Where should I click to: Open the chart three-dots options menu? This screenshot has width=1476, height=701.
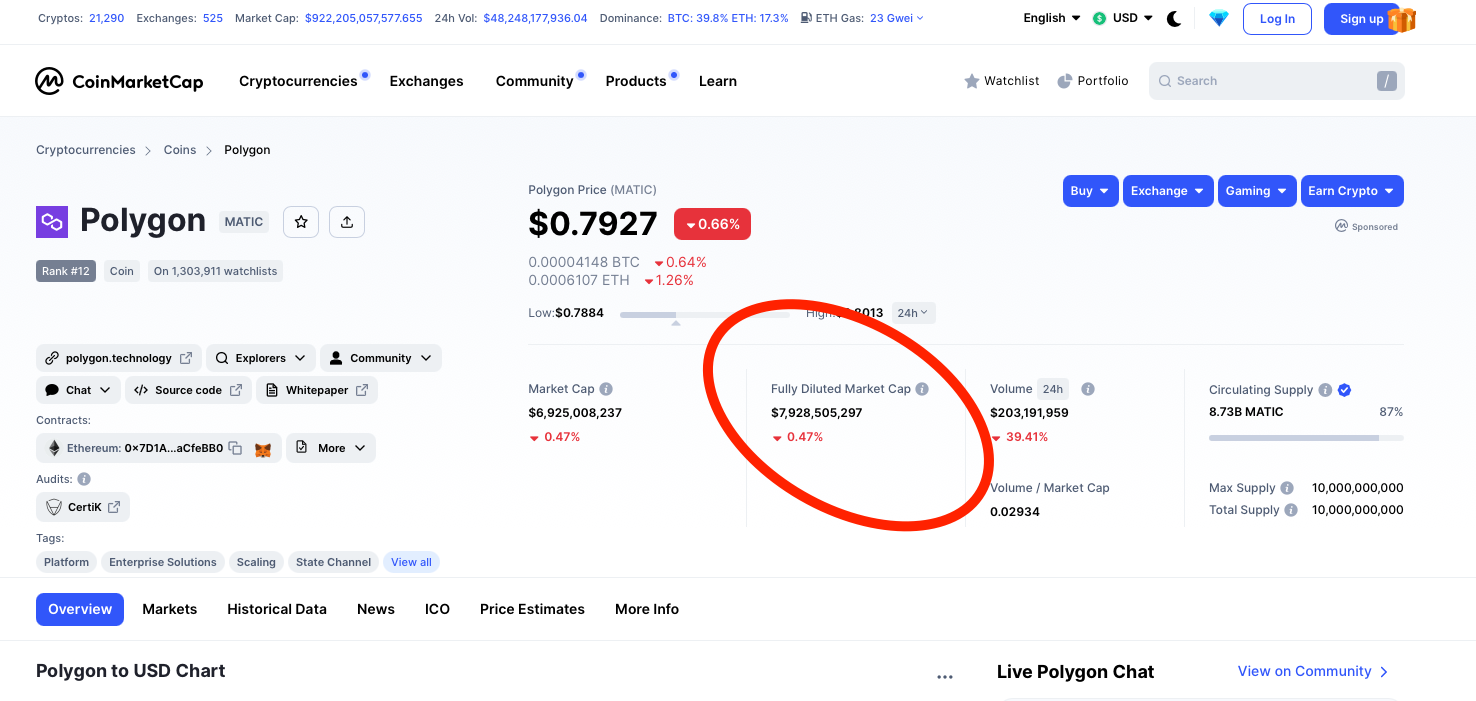[945, 677]
